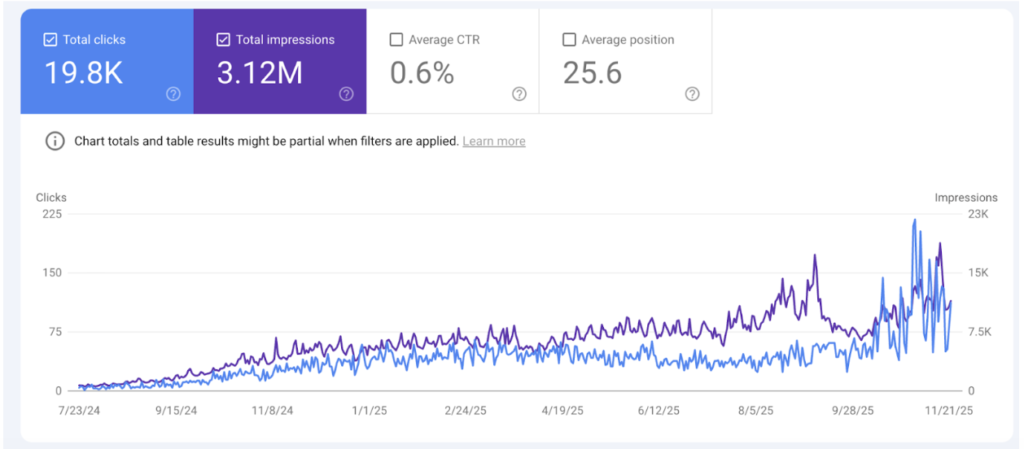Viewport: 1024px width, 449px height.
Task: Open help icon in Total impressions card
Action: pyautogui.click(x=346, y=94)
